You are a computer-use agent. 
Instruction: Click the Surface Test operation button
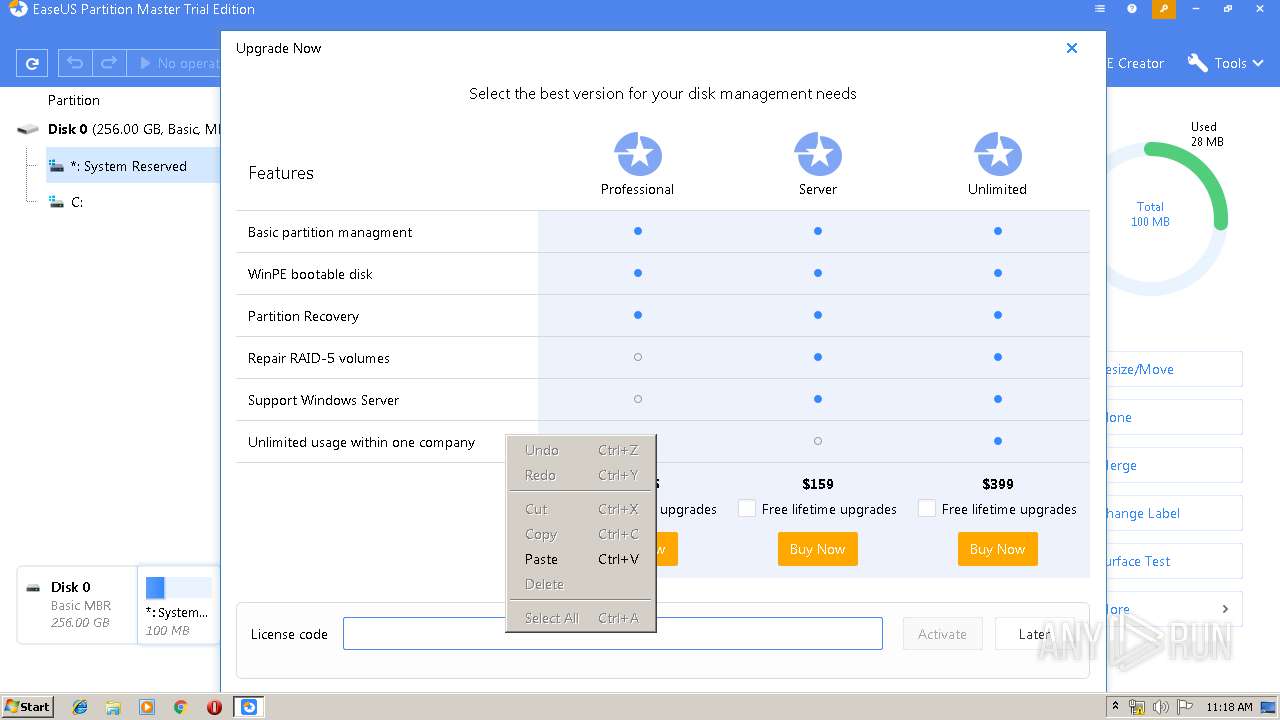[1174, 561]
